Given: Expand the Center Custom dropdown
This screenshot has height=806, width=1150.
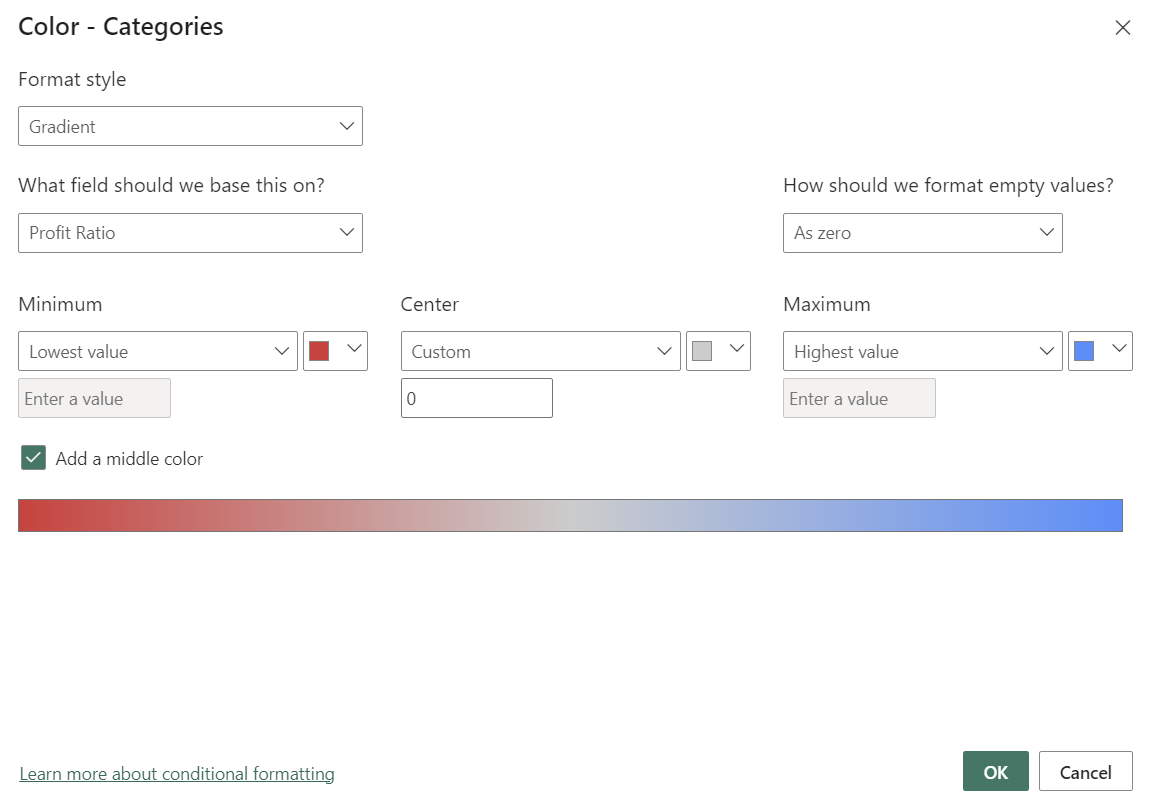Looking at the screenshot, I should (540, 352).
